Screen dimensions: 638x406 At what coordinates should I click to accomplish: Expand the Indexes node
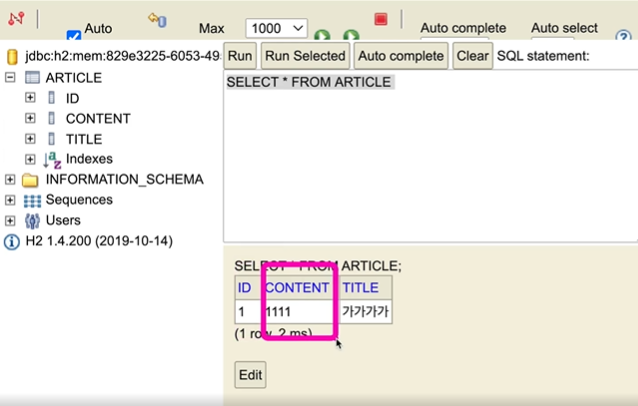(30, 159)
